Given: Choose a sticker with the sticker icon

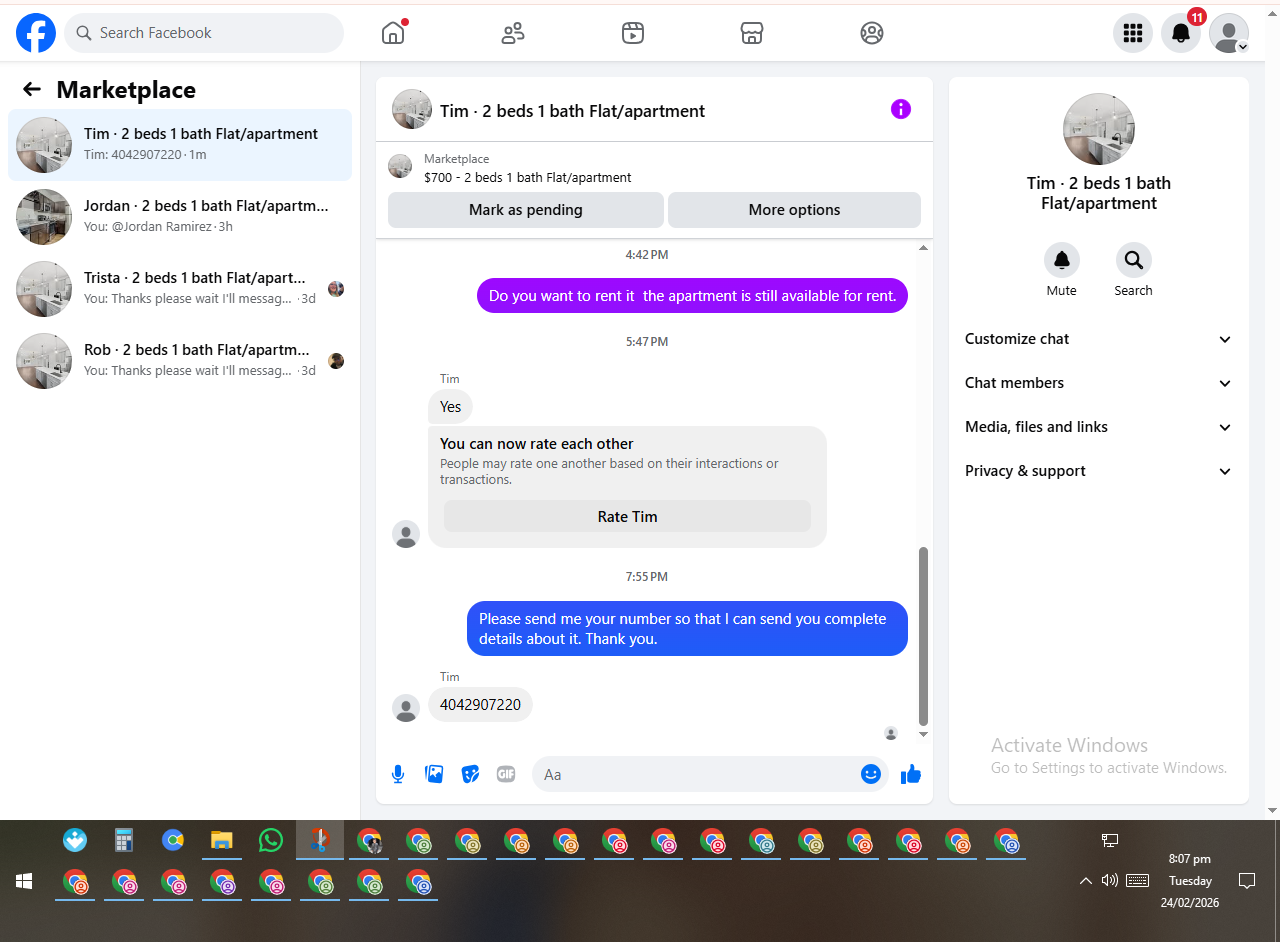Looking at the screenshot, I should (470, 774).
